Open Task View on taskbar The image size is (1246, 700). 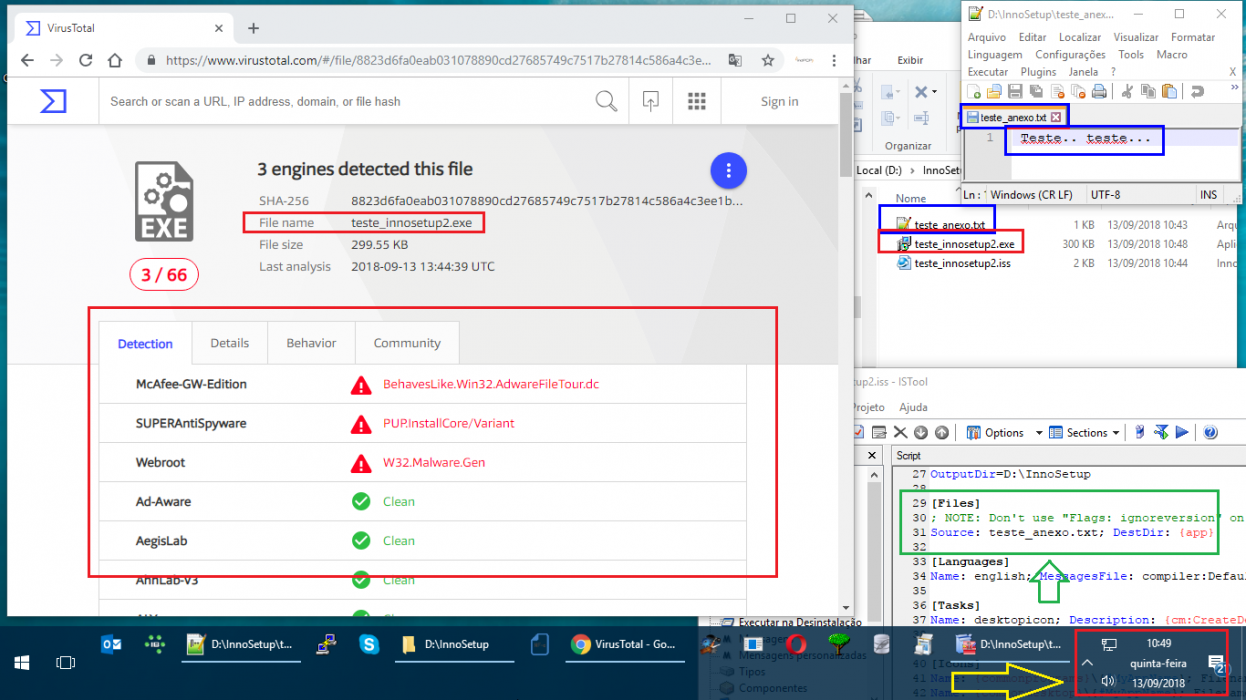point(65,662)
